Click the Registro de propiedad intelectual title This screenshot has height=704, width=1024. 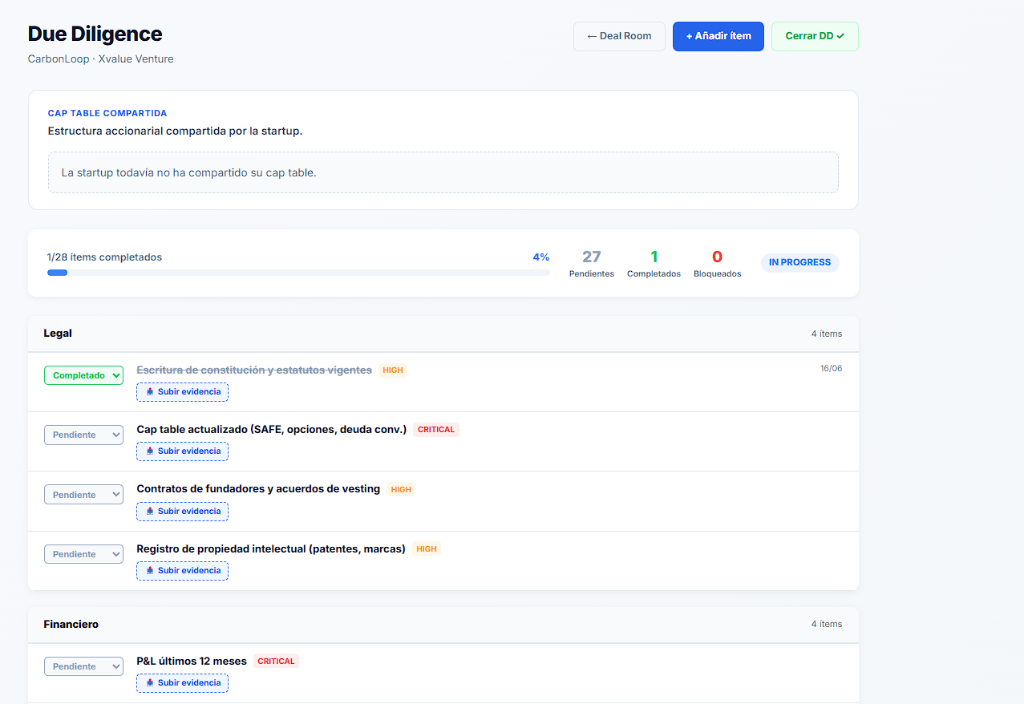271,549
